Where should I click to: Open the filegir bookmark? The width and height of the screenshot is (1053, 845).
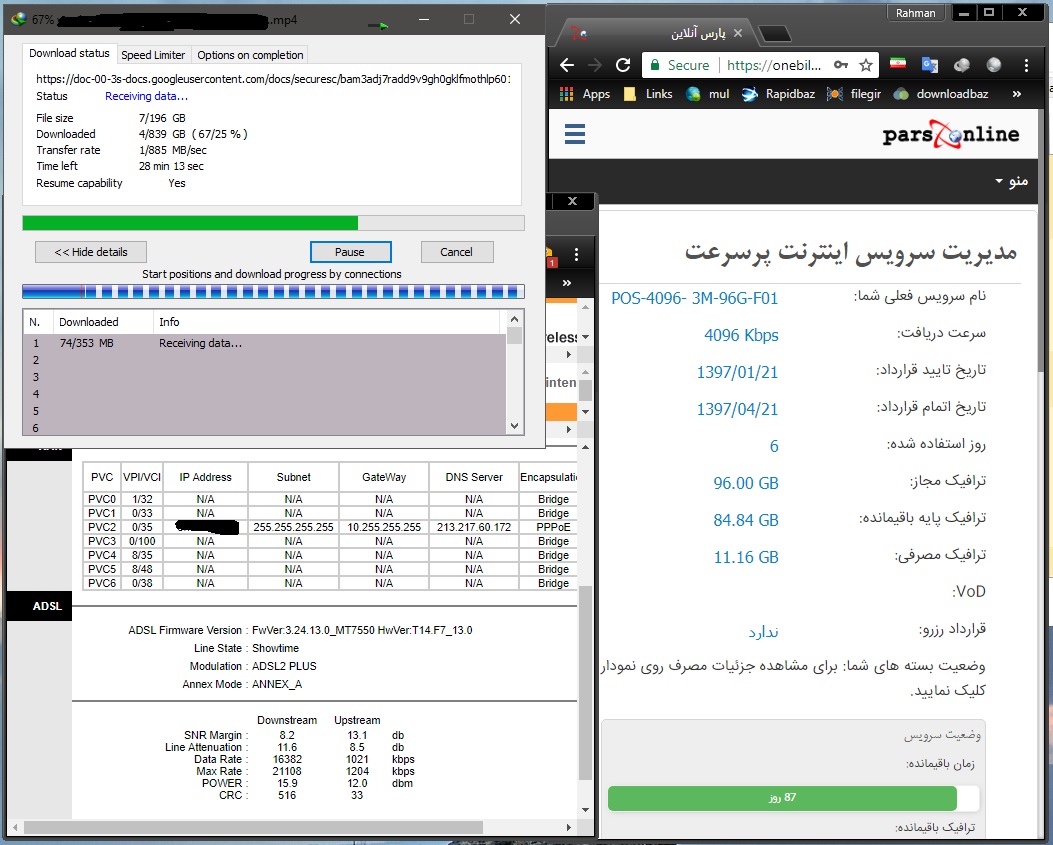854,94
